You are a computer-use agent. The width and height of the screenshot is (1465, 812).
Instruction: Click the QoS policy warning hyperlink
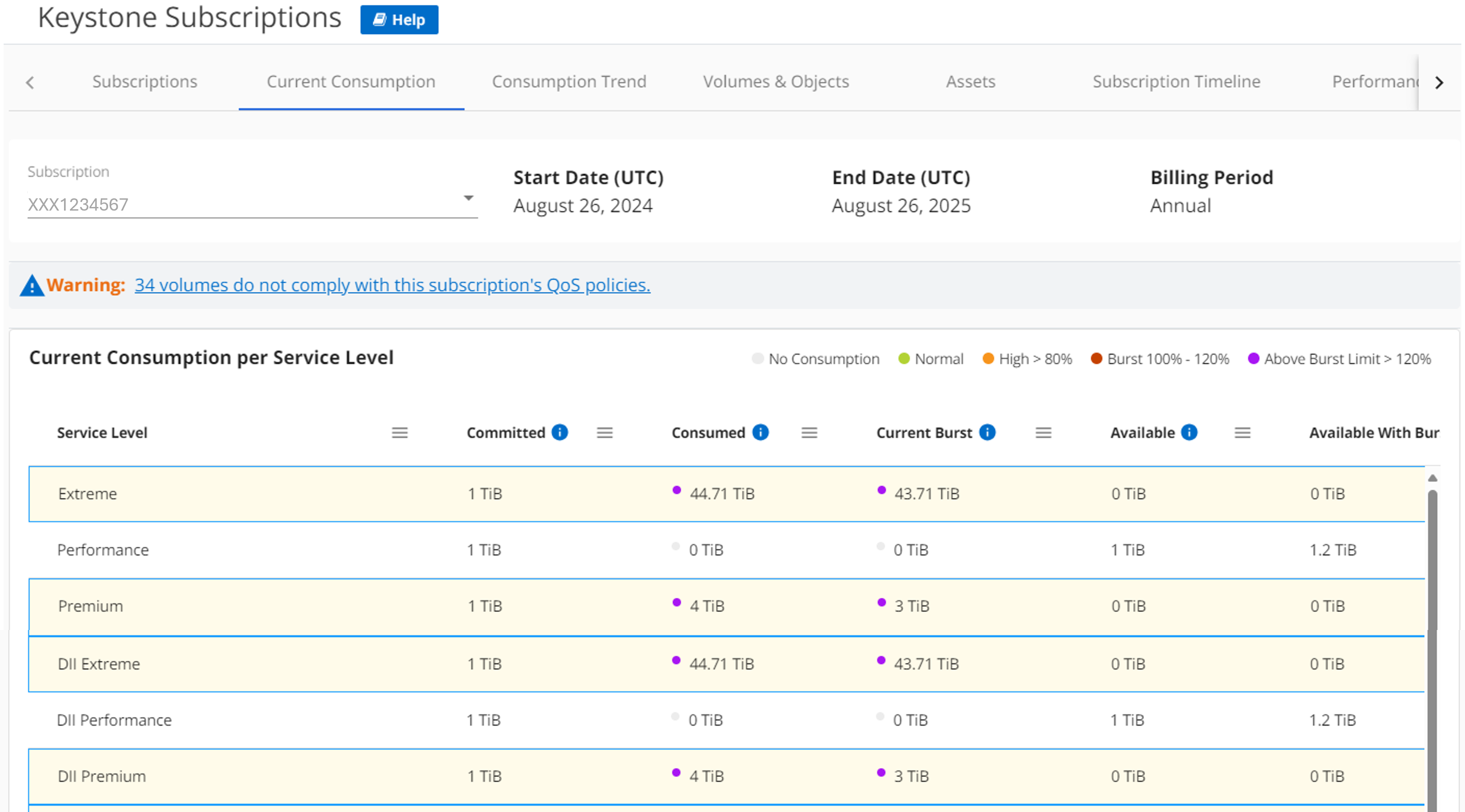coord(392,284)
